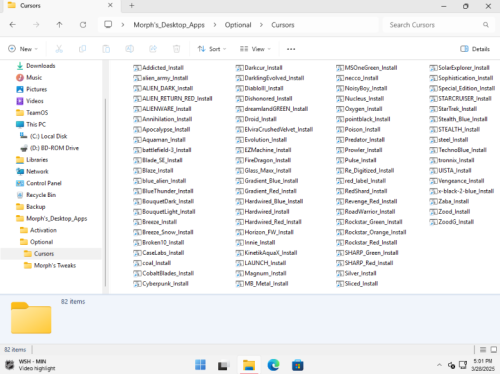Go up one folder level

(59, 25)
